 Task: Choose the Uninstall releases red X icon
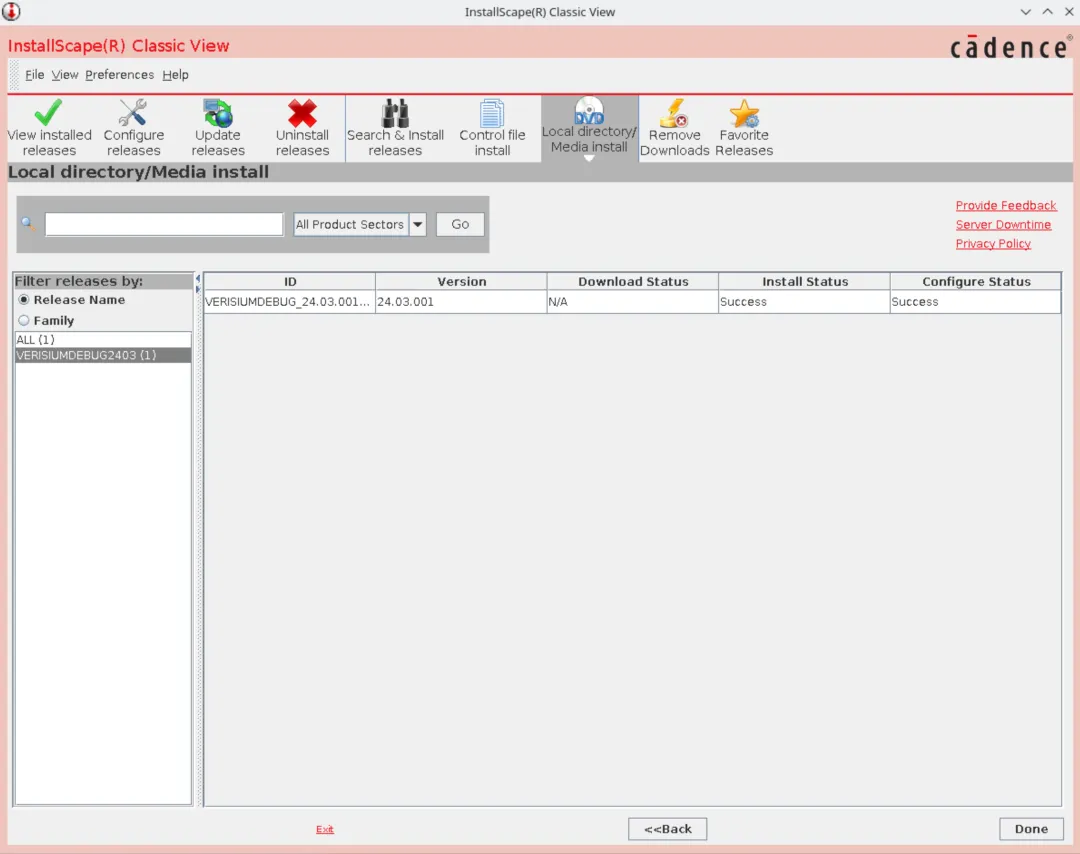pyautogui.click(x=302, y=113)
